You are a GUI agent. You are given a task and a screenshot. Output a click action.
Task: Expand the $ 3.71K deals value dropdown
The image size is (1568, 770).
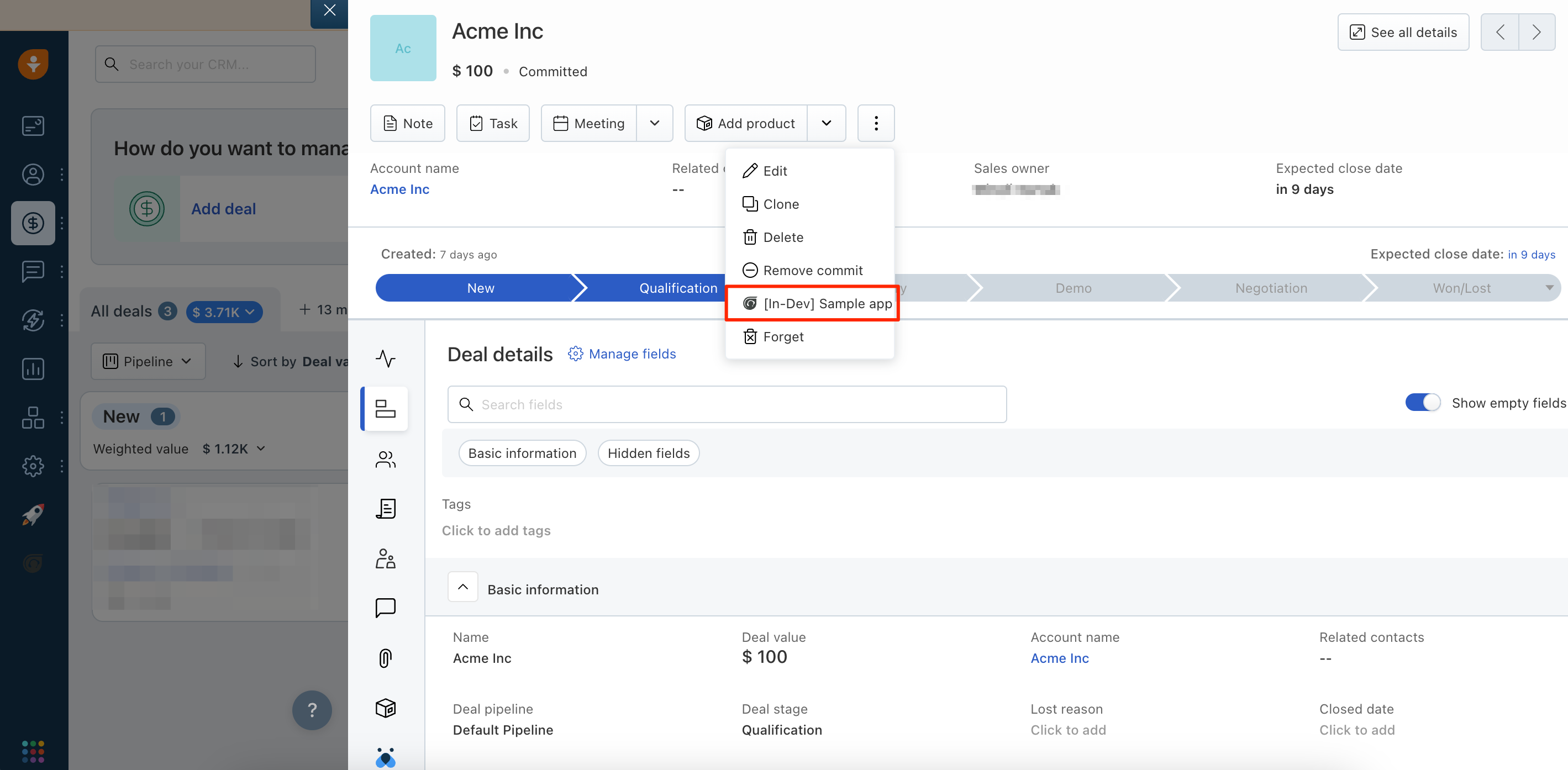pos(223,312)
